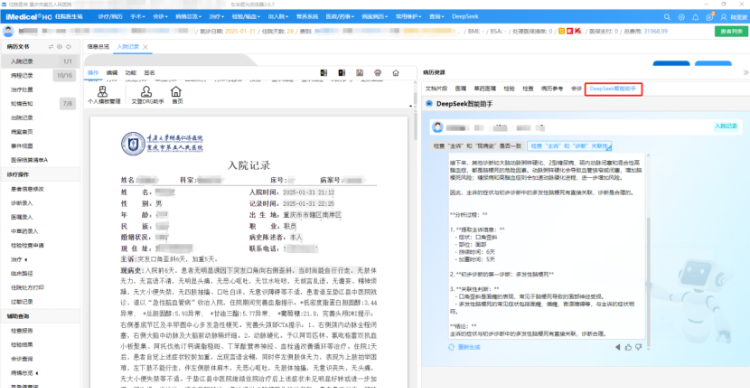This screenshot has height=388, width=750.
Task: Click the search magnifier in top bar
Action: (x=667, y=17)
